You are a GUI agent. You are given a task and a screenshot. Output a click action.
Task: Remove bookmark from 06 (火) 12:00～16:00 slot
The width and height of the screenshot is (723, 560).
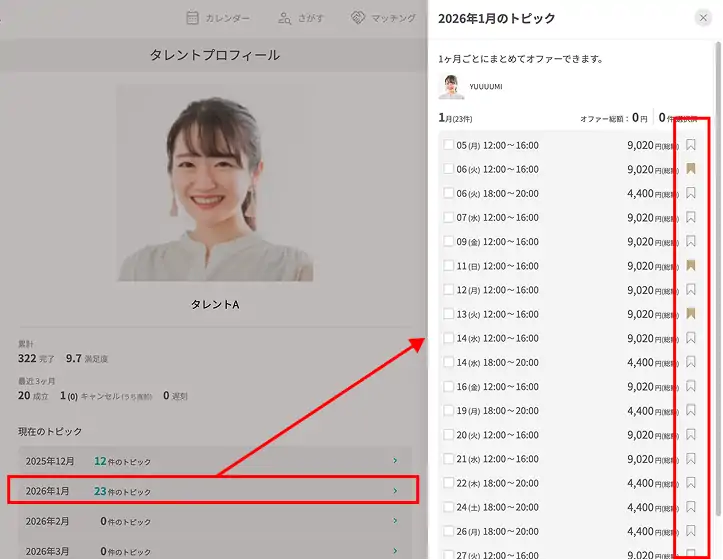coord(691,169)
